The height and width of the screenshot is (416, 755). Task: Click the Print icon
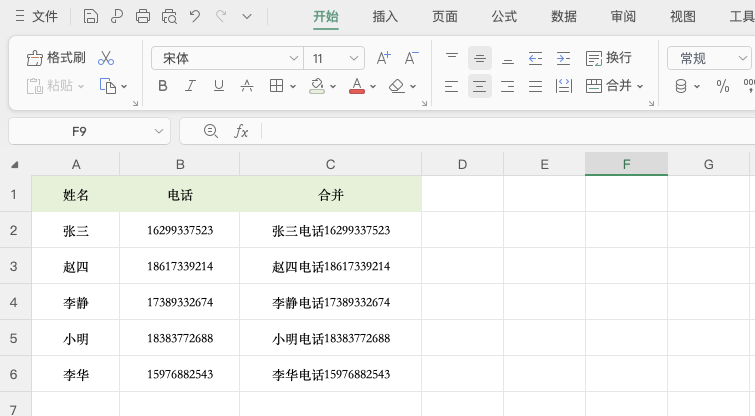pos(143,16)
